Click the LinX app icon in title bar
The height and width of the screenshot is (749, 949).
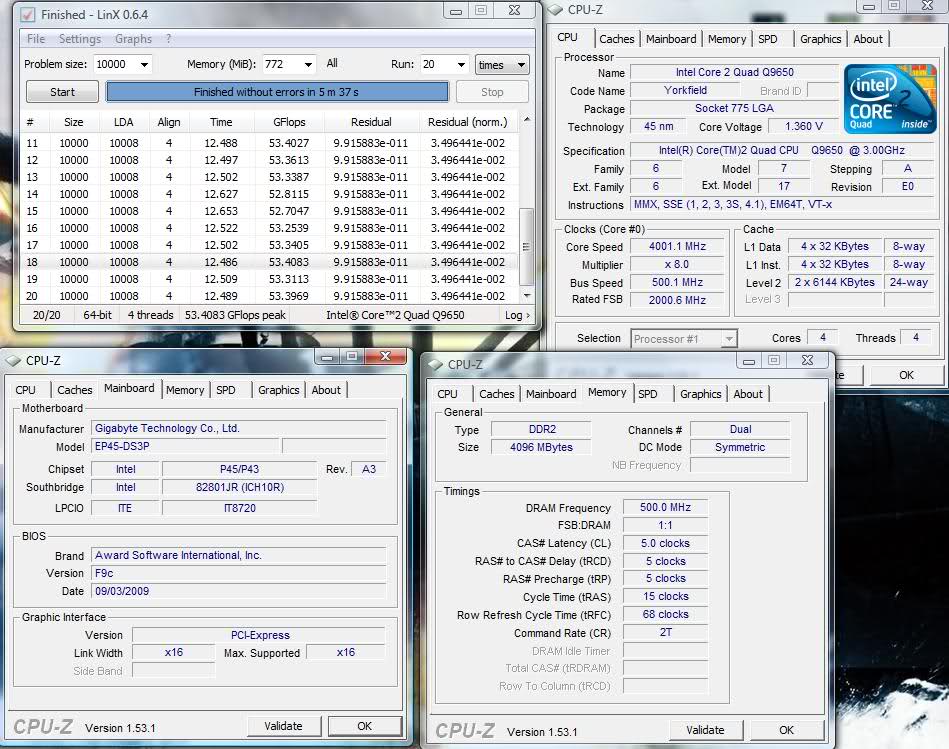click(x=28, y=14)
